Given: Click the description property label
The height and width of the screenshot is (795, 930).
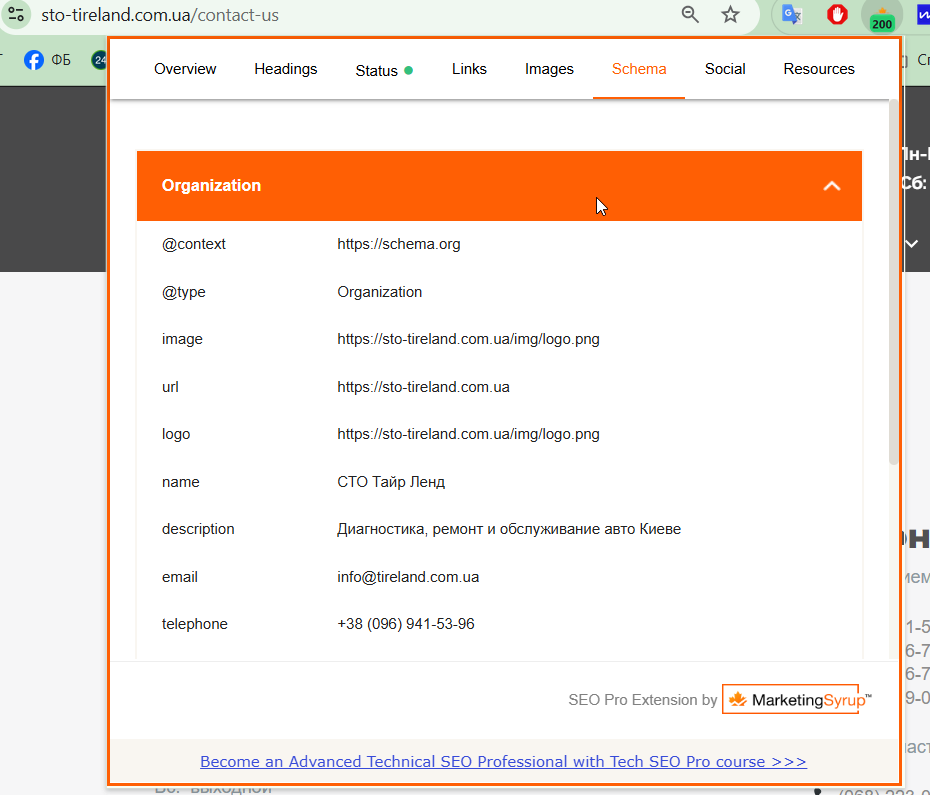Looking at the screenshot, I should [x=198, y=529].
